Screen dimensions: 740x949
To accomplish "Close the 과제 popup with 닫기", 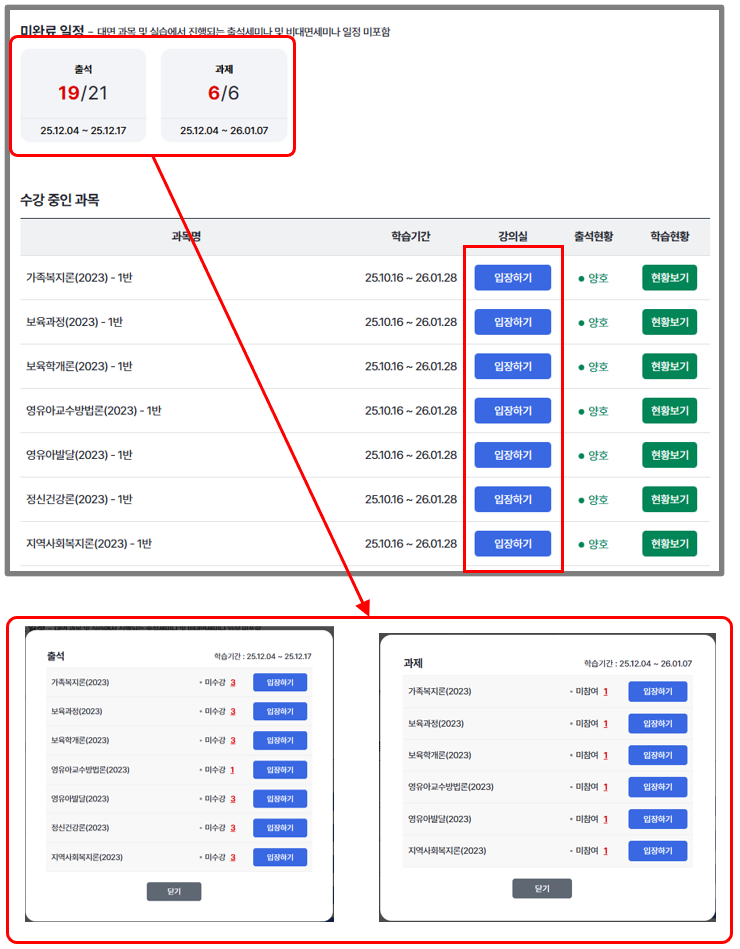I will click(541, 888).
